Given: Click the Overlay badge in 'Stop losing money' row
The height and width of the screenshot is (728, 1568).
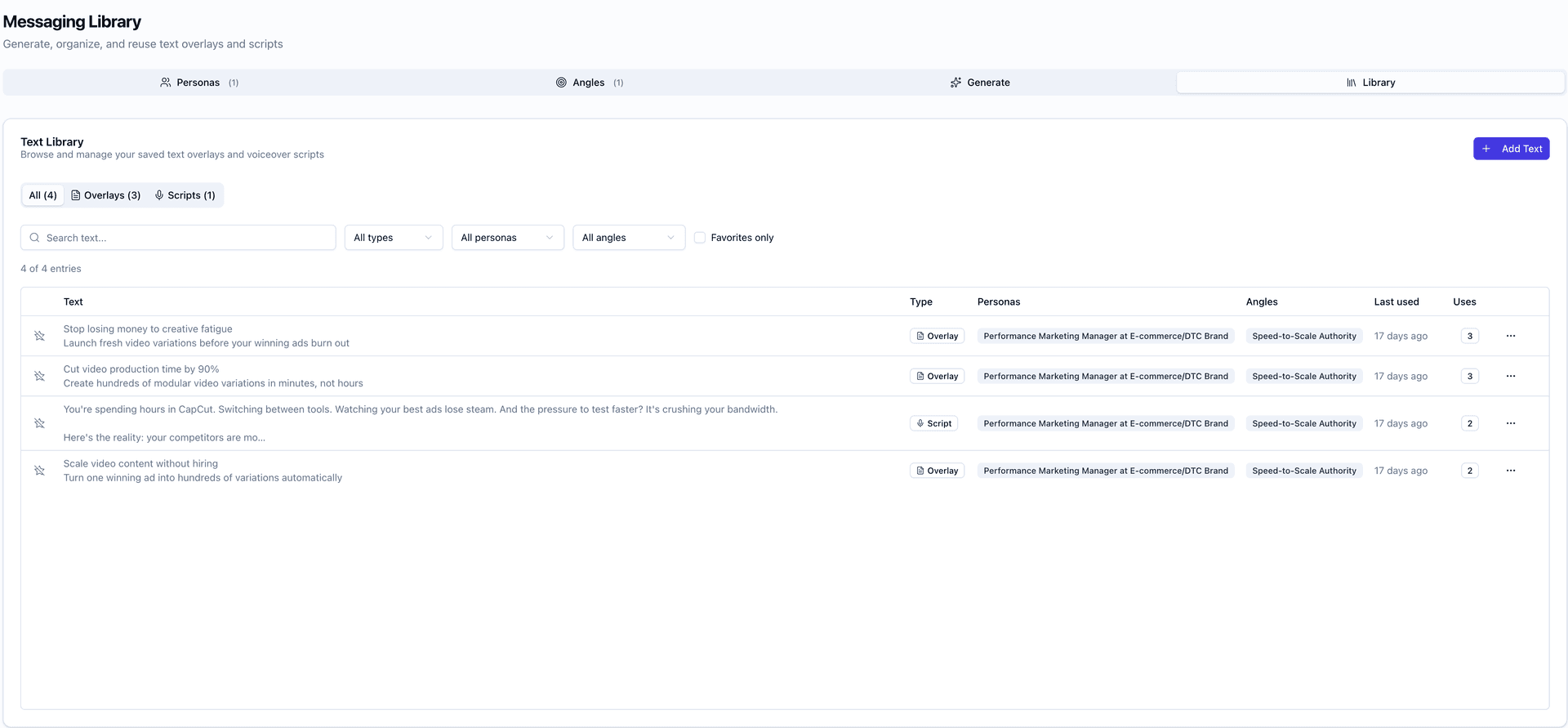Looking at the screenshot, I should [937, 336].
